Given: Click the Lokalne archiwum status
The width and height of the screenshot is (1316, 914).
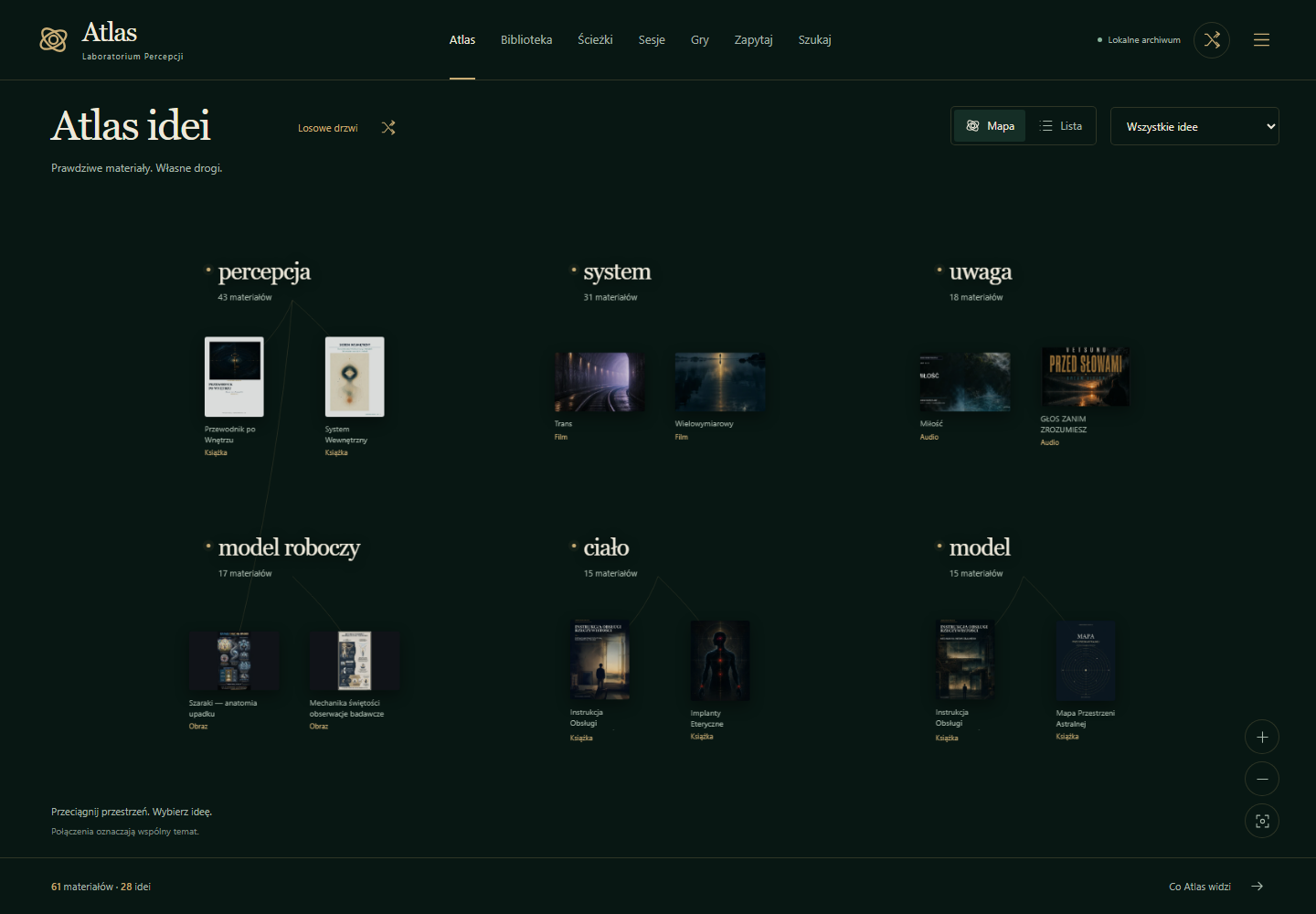Looking at the screenshot, I should [x=1139, y=40].
